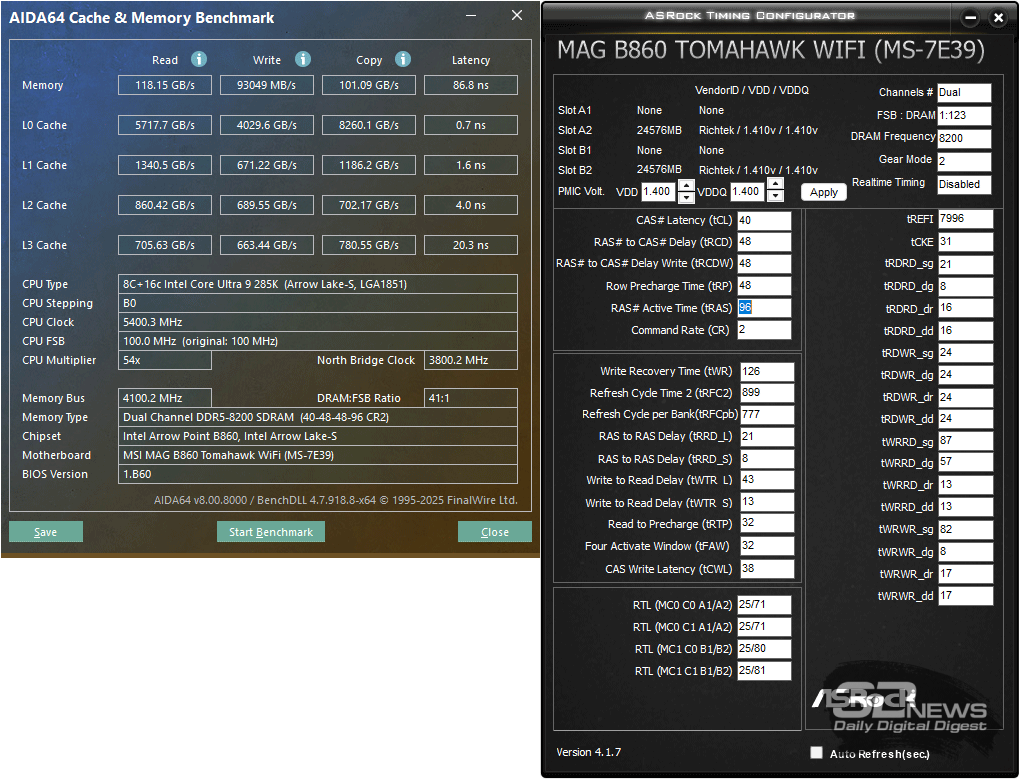Viewport: 1019px width, 779px height.
Task: Minimize the ASRock Timing Configurator window
Action: click(970, 18)
